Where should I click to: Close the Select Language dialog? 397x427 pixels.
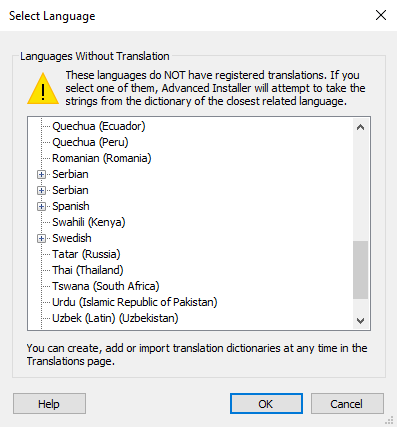click(x=381, y=15)
